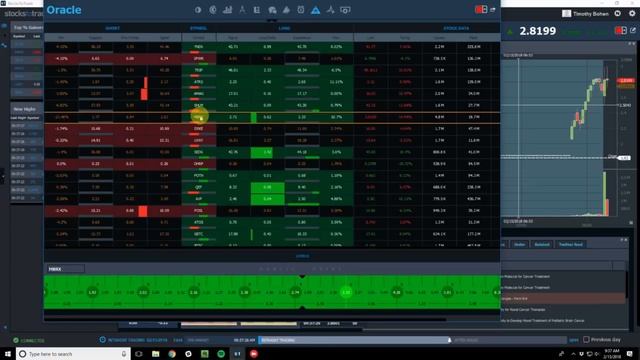Click the highlighted news row in news panel

point(563,298)
